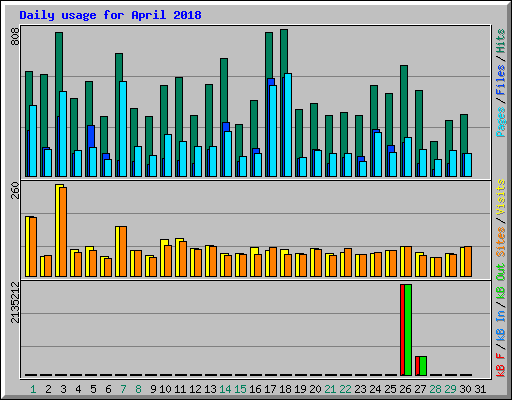
Task: Click the "Daily usage for April 2018" title
Action: [x=110, y=15]
